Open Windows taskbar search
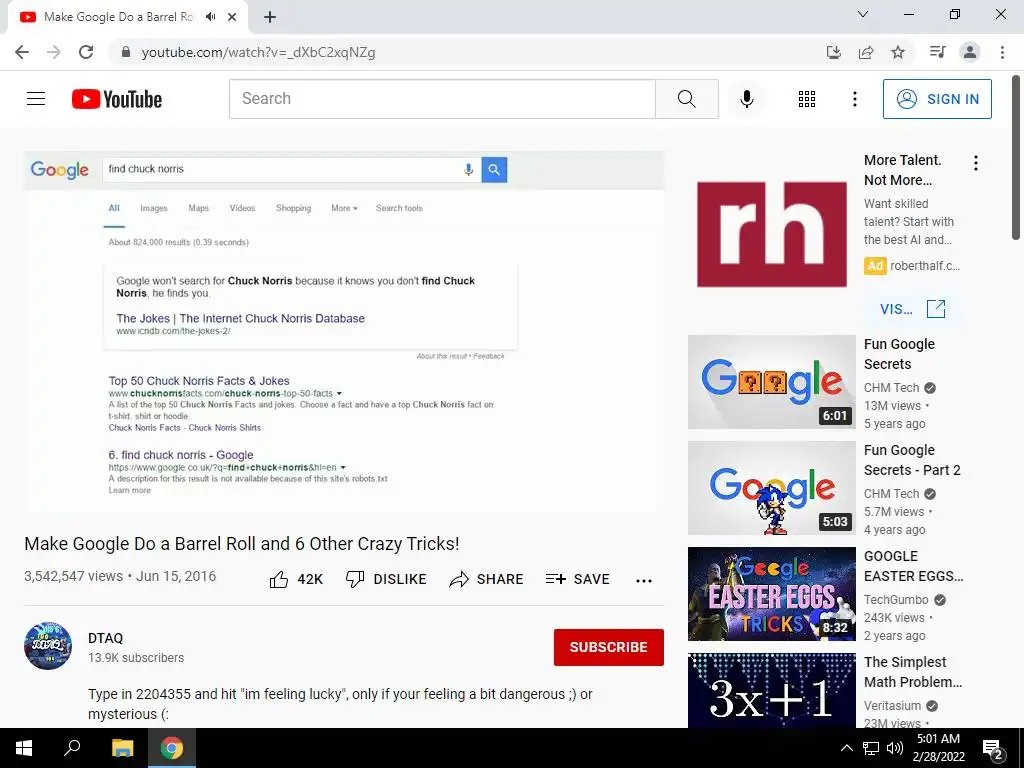Viewport: 1024px width, 768px height. click(72, 748)
